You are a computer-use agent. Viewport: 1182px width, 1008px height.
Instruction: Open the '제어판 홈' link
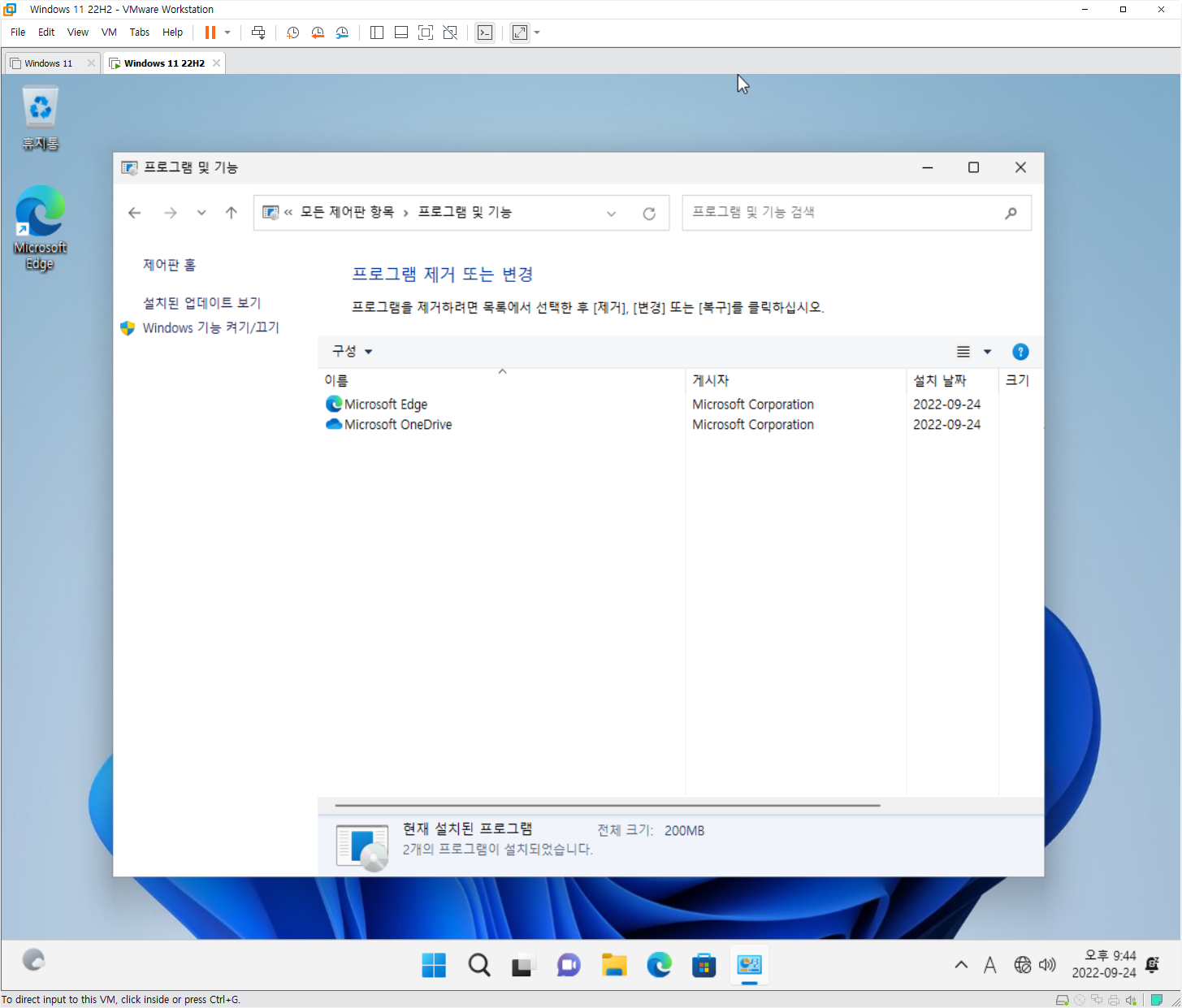tap(169, 265)
